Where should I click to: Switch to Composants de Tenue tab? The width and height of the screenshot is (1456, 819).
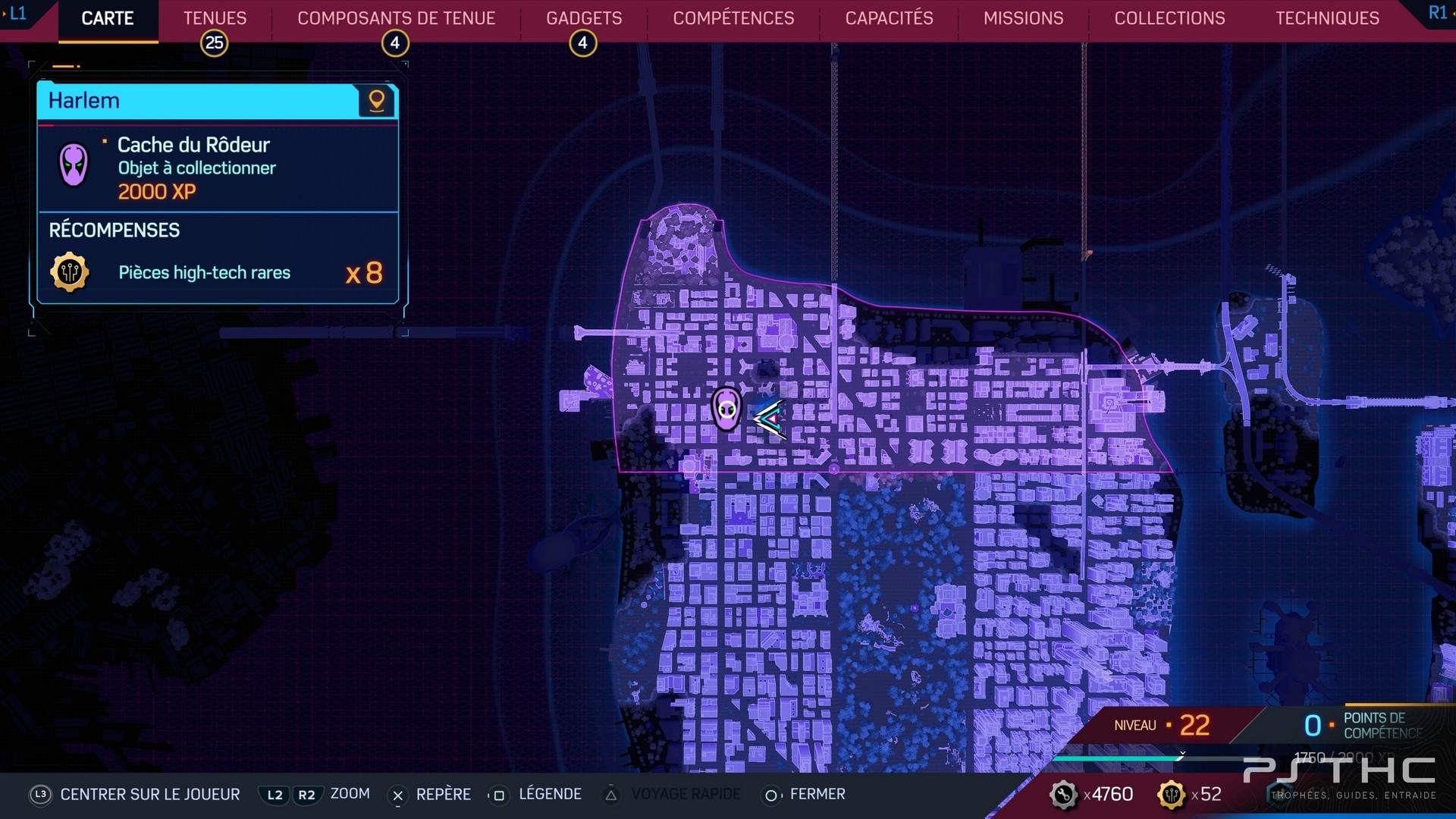click(x=396, y=18)
